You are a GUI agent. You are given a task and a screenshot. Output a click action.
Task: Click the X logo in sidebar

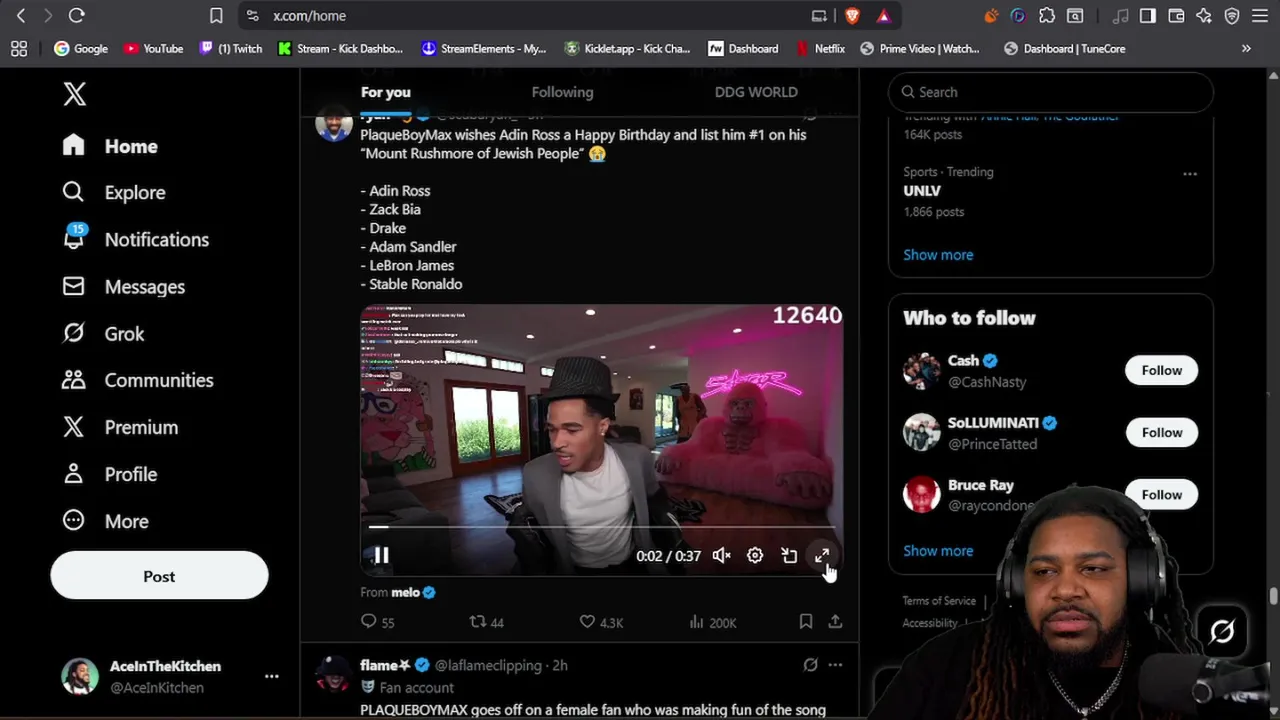click(x=74, y=94)
